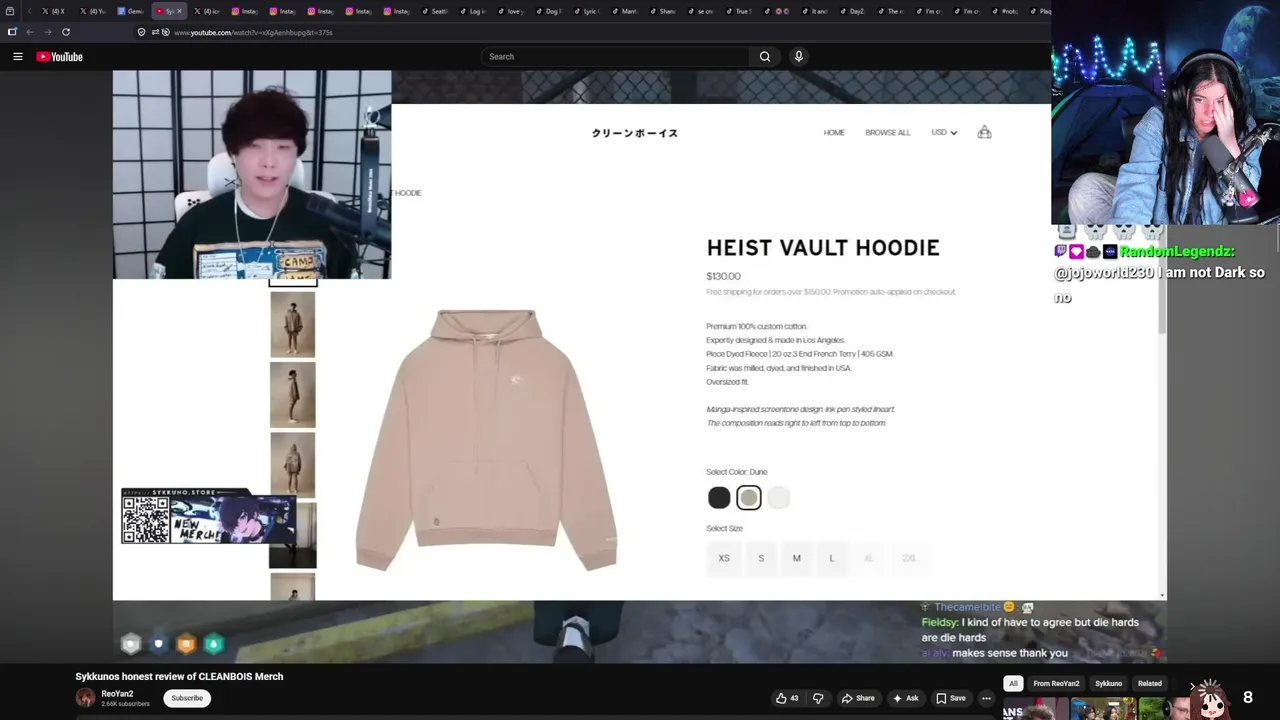This screenshot has width=1280, height=720.
Task: Click BROWSE ALL in the store navigation
Action: [888, 133]
